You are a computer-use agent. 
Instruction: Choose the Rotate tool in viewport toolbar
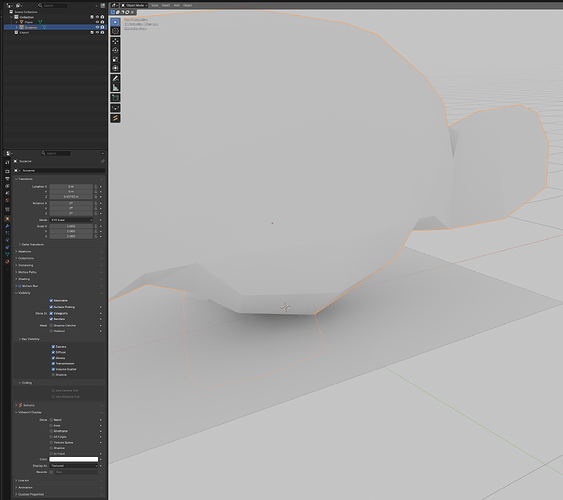115,50
